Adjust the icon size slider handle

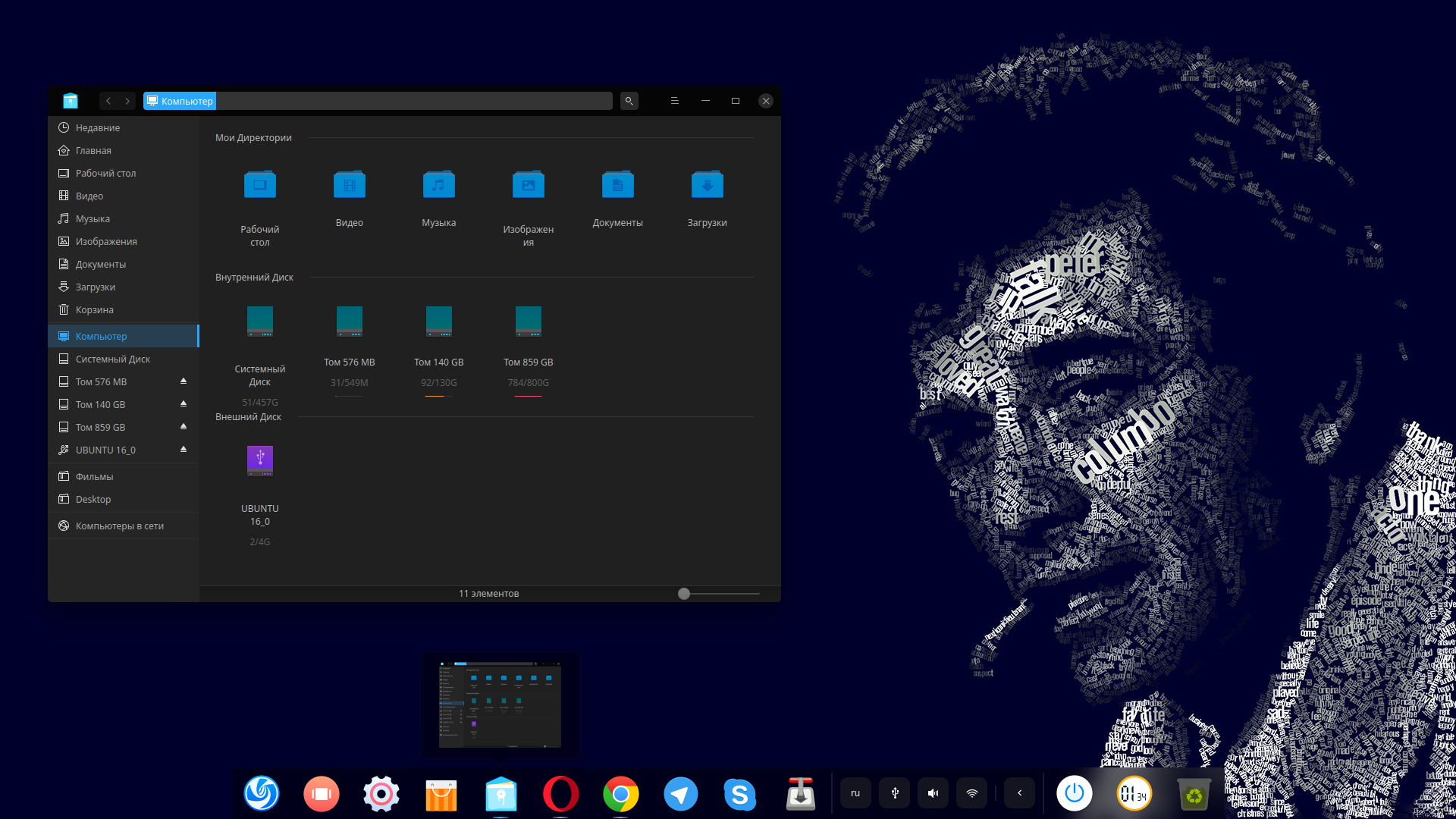coord(684,594)
